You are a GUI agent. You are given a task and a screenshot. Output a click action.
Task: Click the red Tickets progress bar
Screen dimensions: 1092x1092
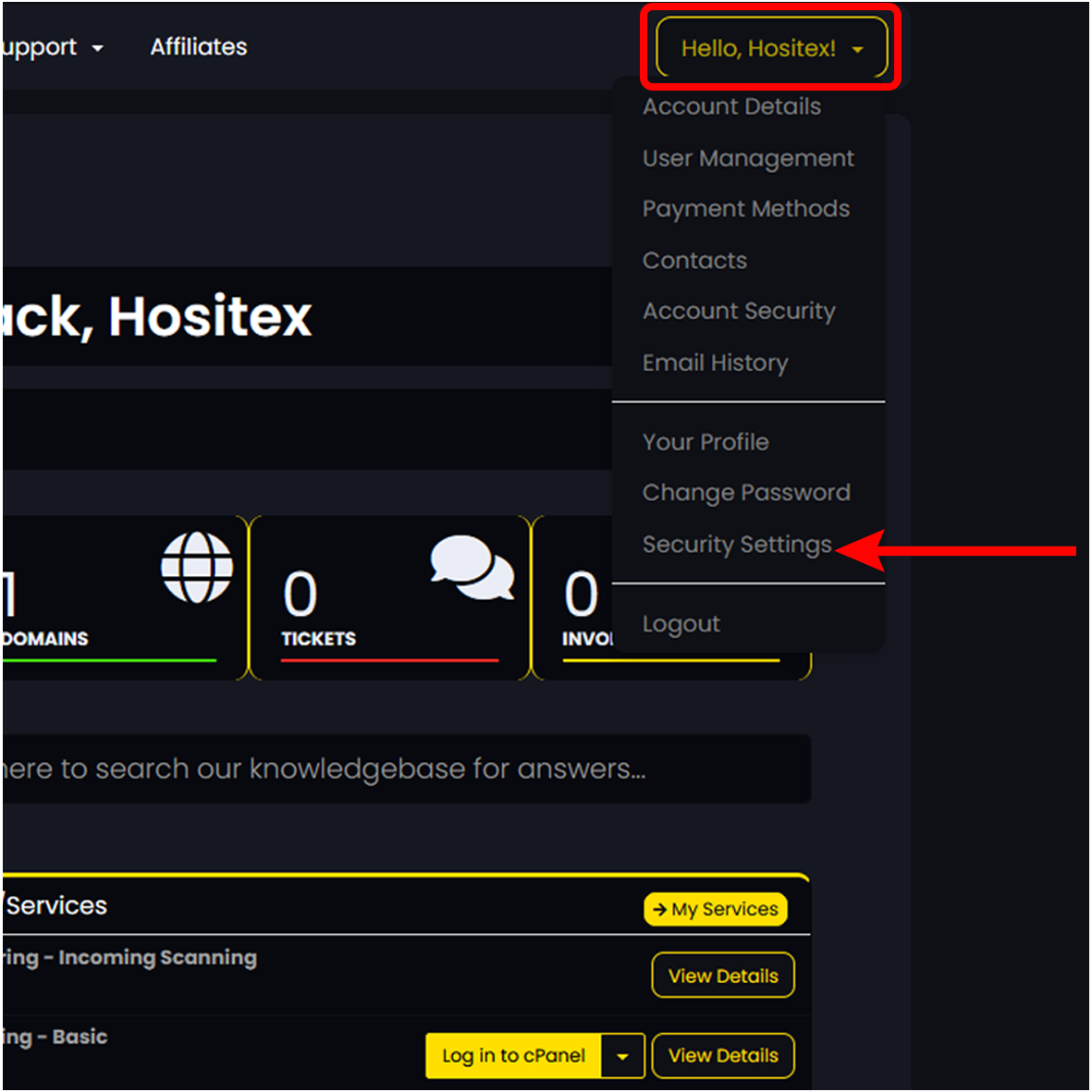pos(388,660)
